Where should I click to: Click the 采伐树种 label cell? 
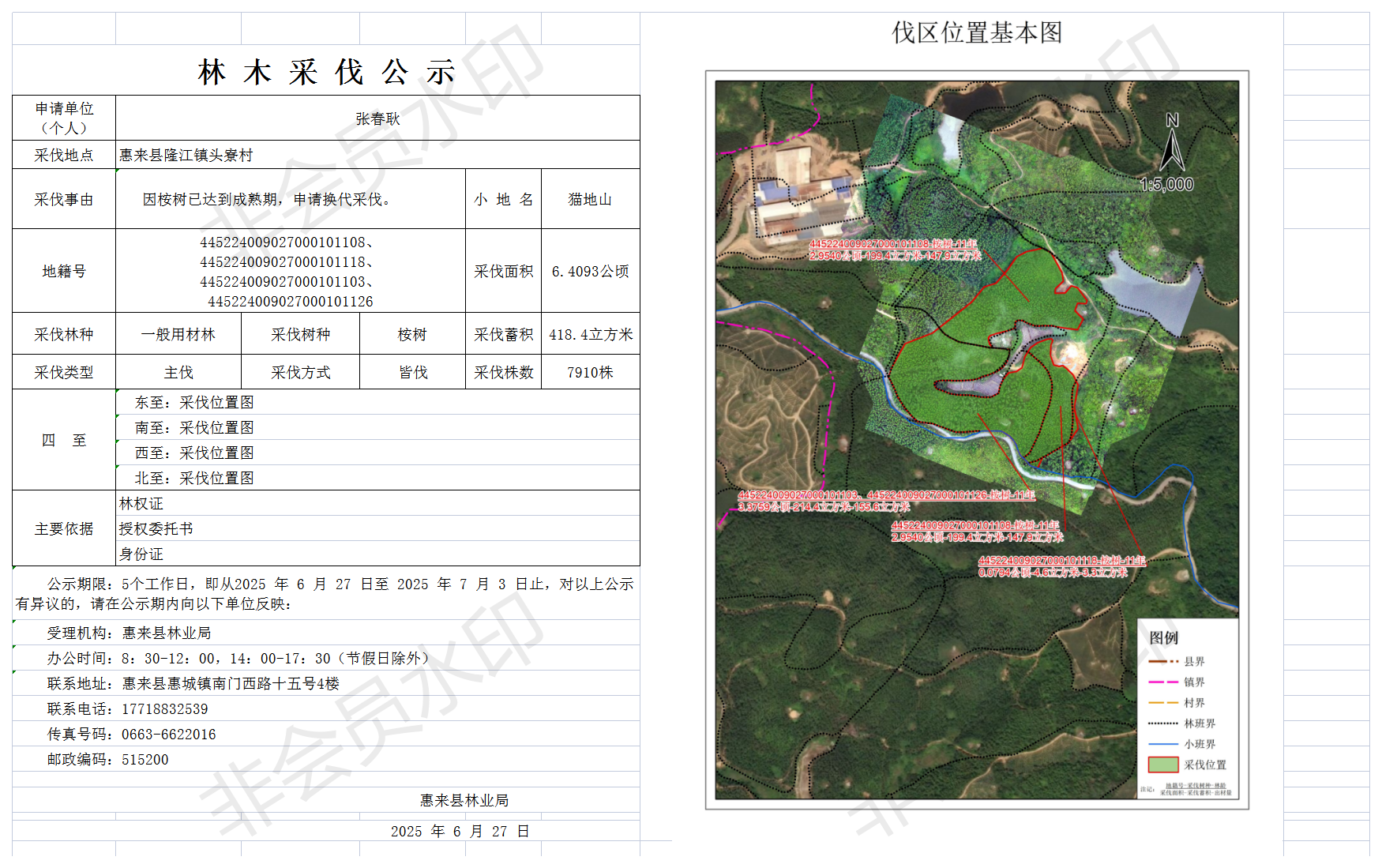click(300, 334)
